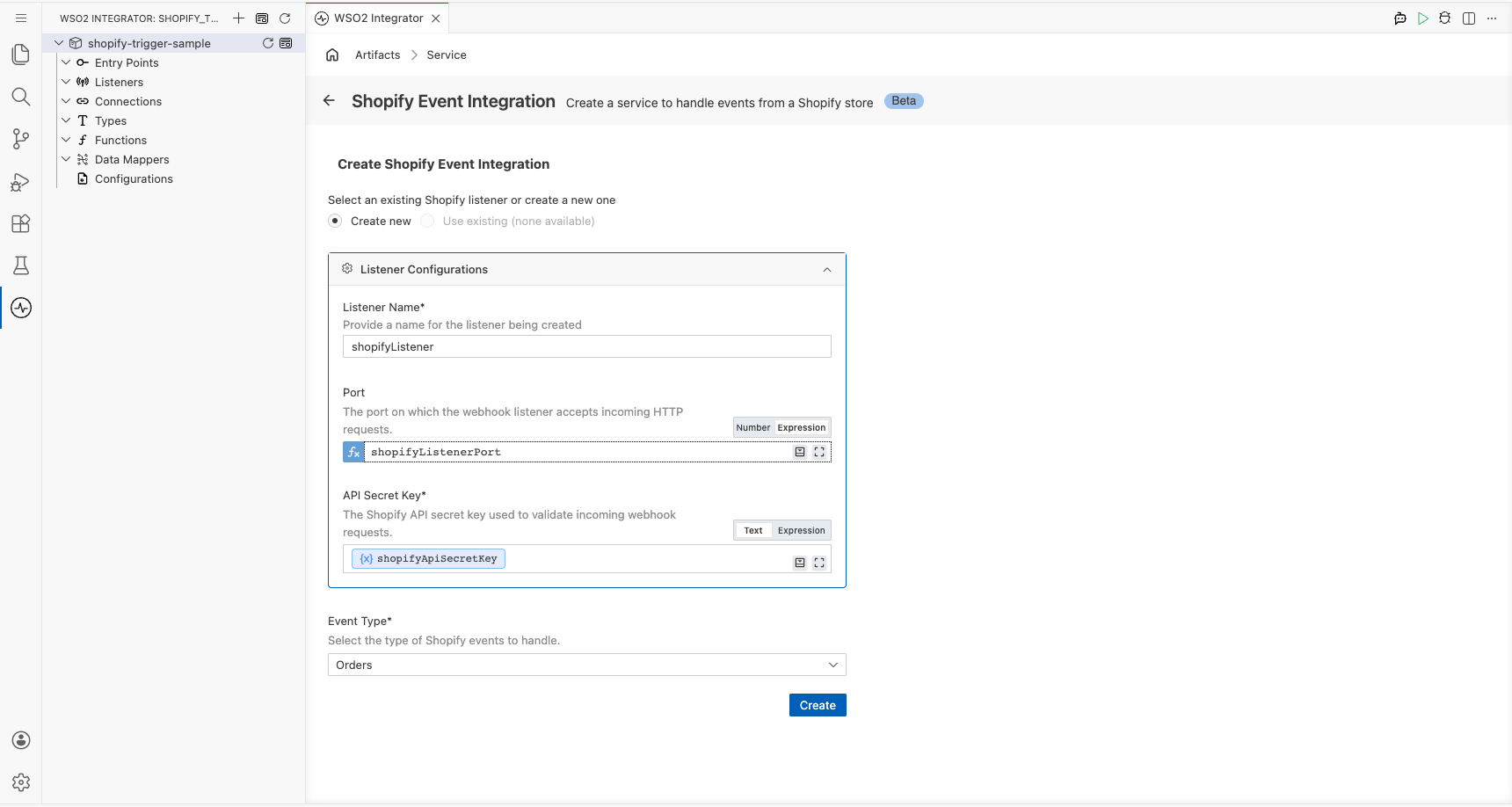Open the Manage settings gear icon
Viewport: 1512px width, 807px height.
(x=21, y=782)
